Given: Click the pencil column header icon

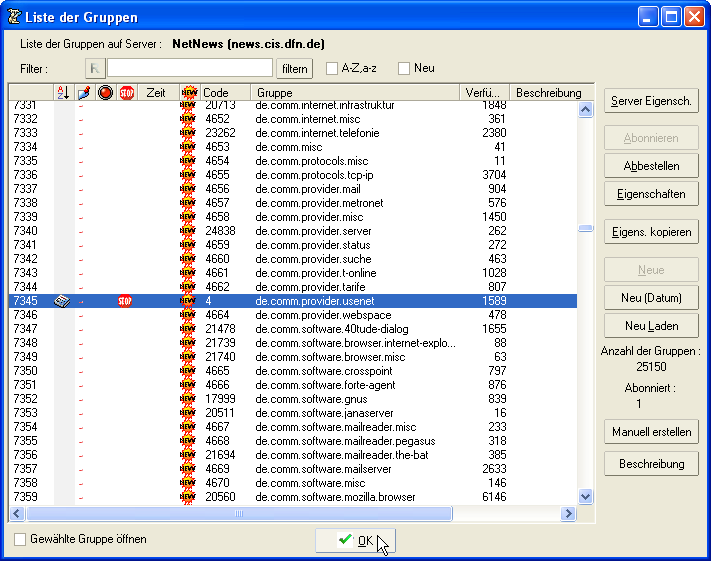Looking at the screenshot, I should [84, 93].
